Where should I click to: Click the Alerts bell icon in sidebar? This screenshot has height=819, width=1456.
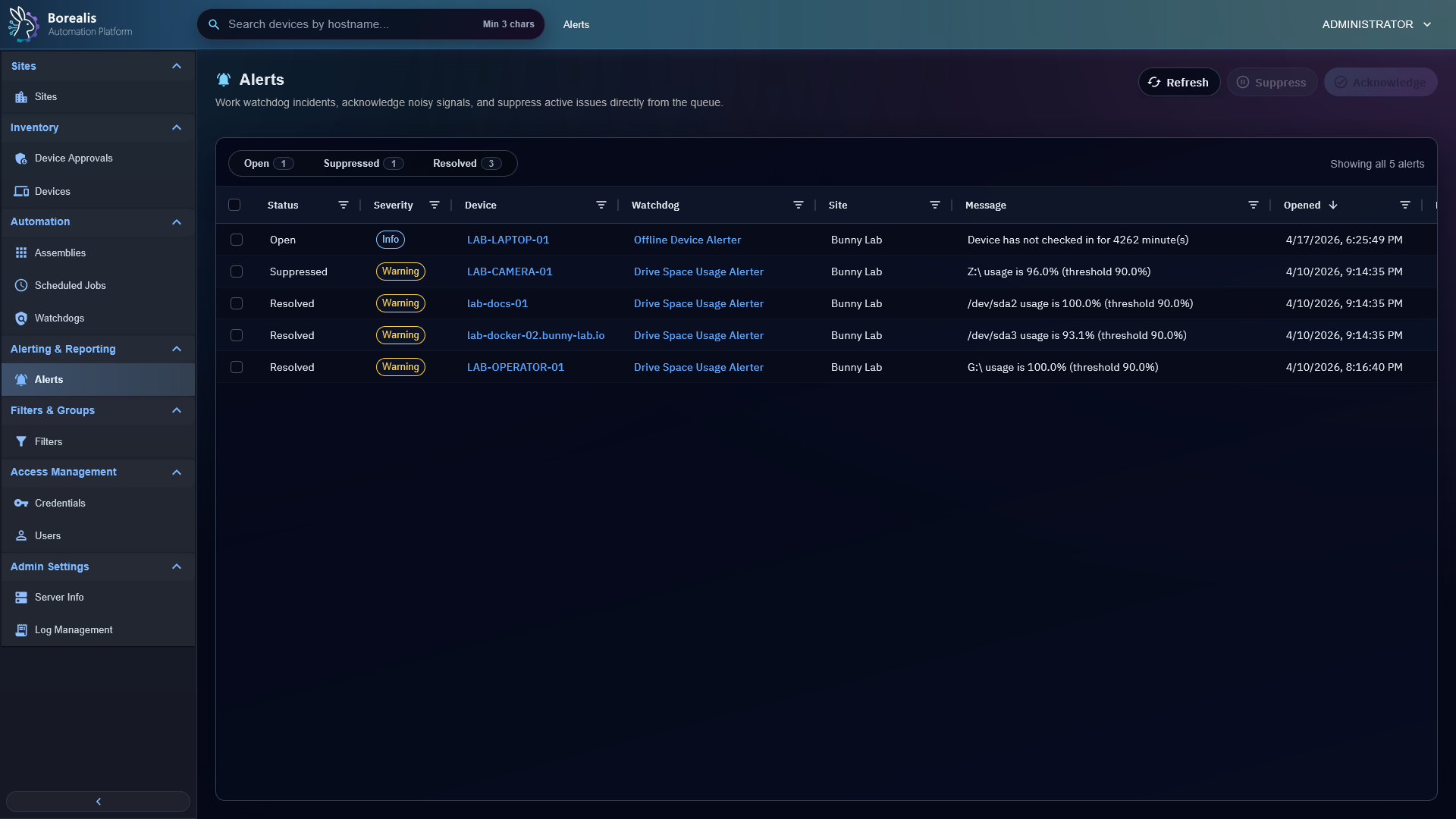21,379
